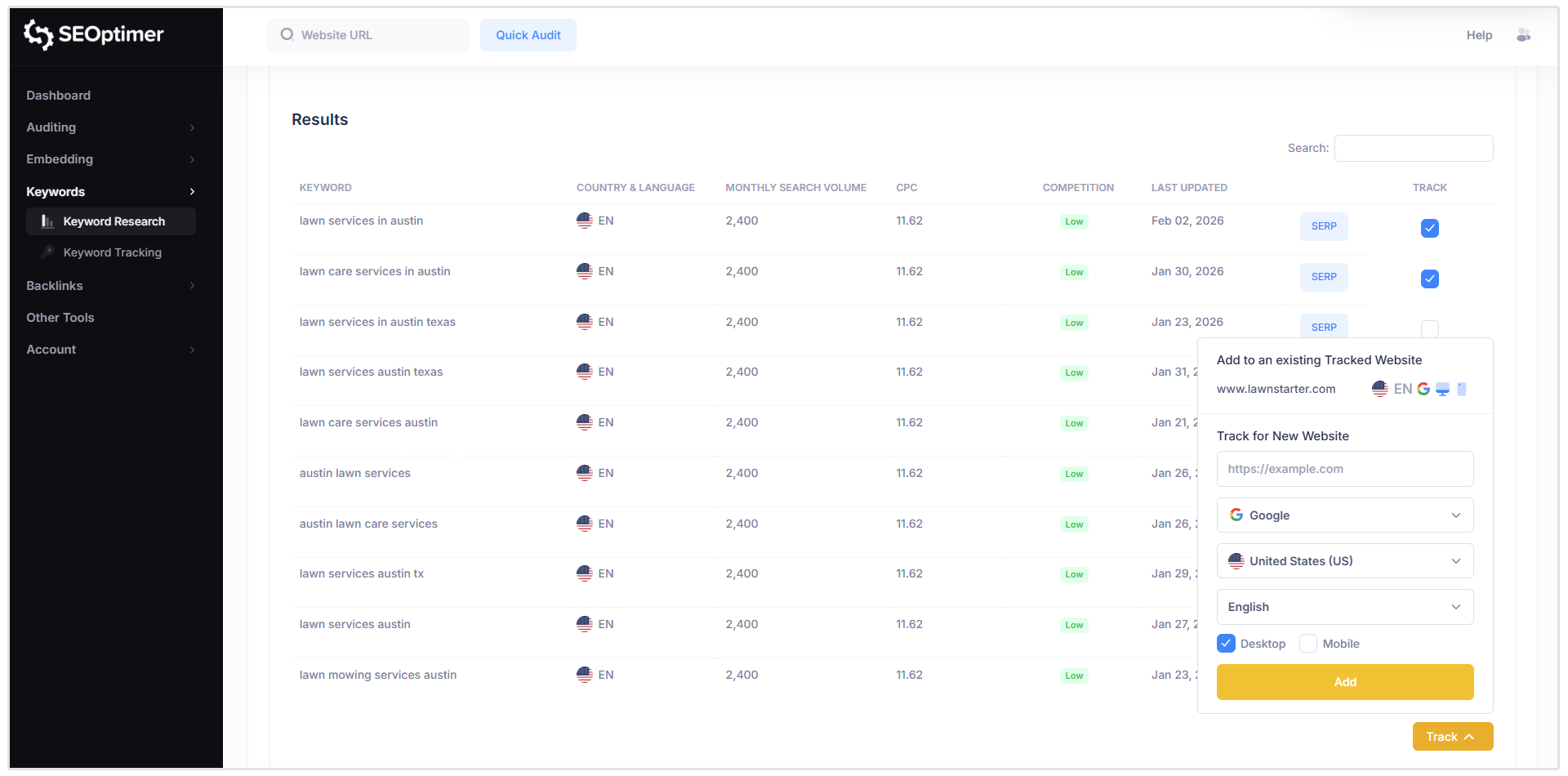Click the US flag beside lawn services in austin
Image resolution: width=1568 pixels, height=776 pixels.
584,220
